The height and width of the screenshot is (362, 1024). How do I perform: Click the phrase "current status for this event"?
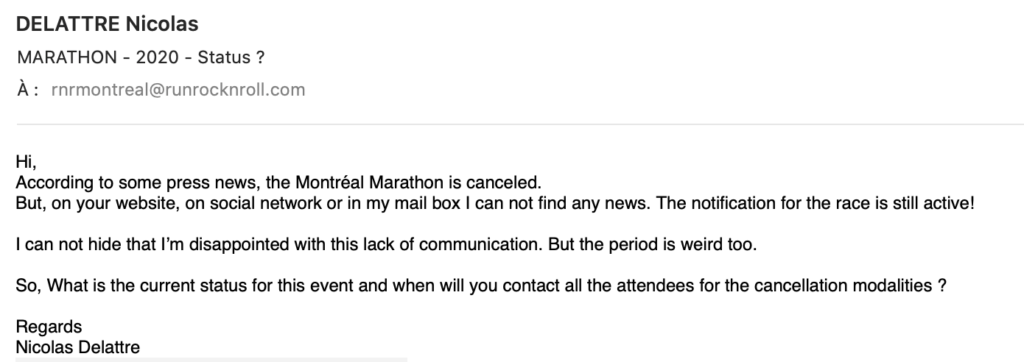point(252,286)
